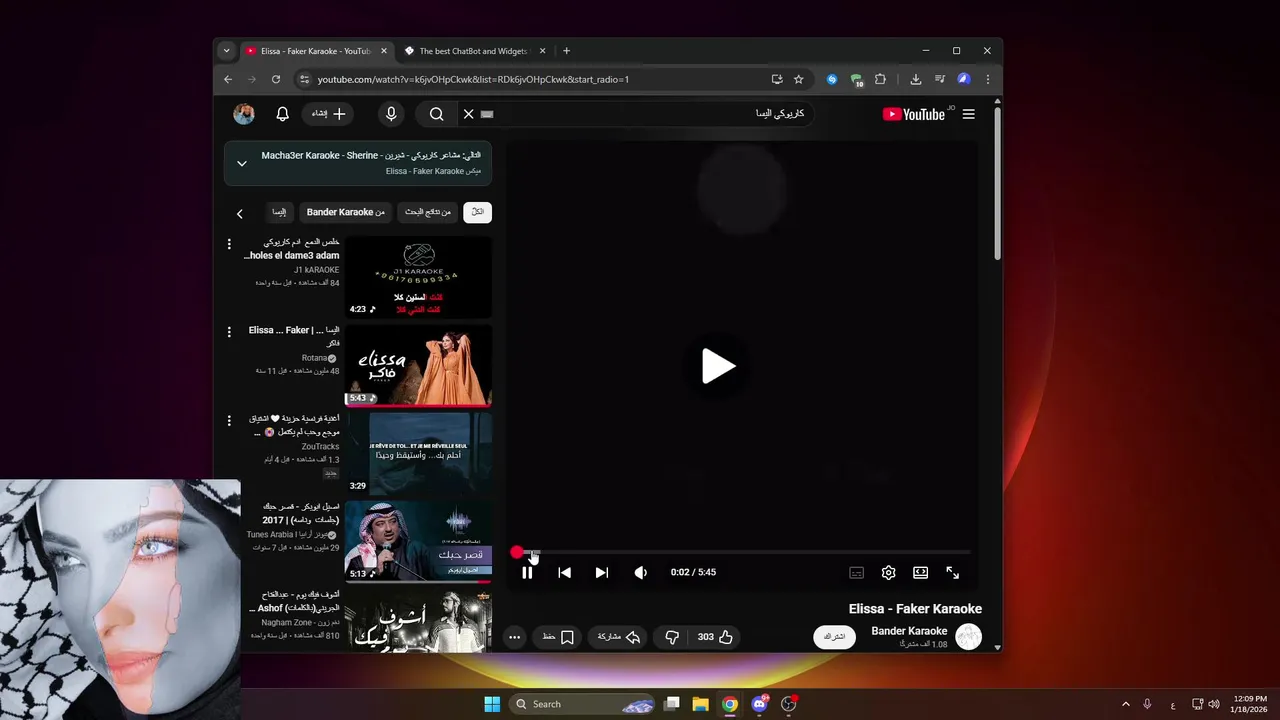Open options menu for ZouTracks video
1280x720 pixels.
229,421
